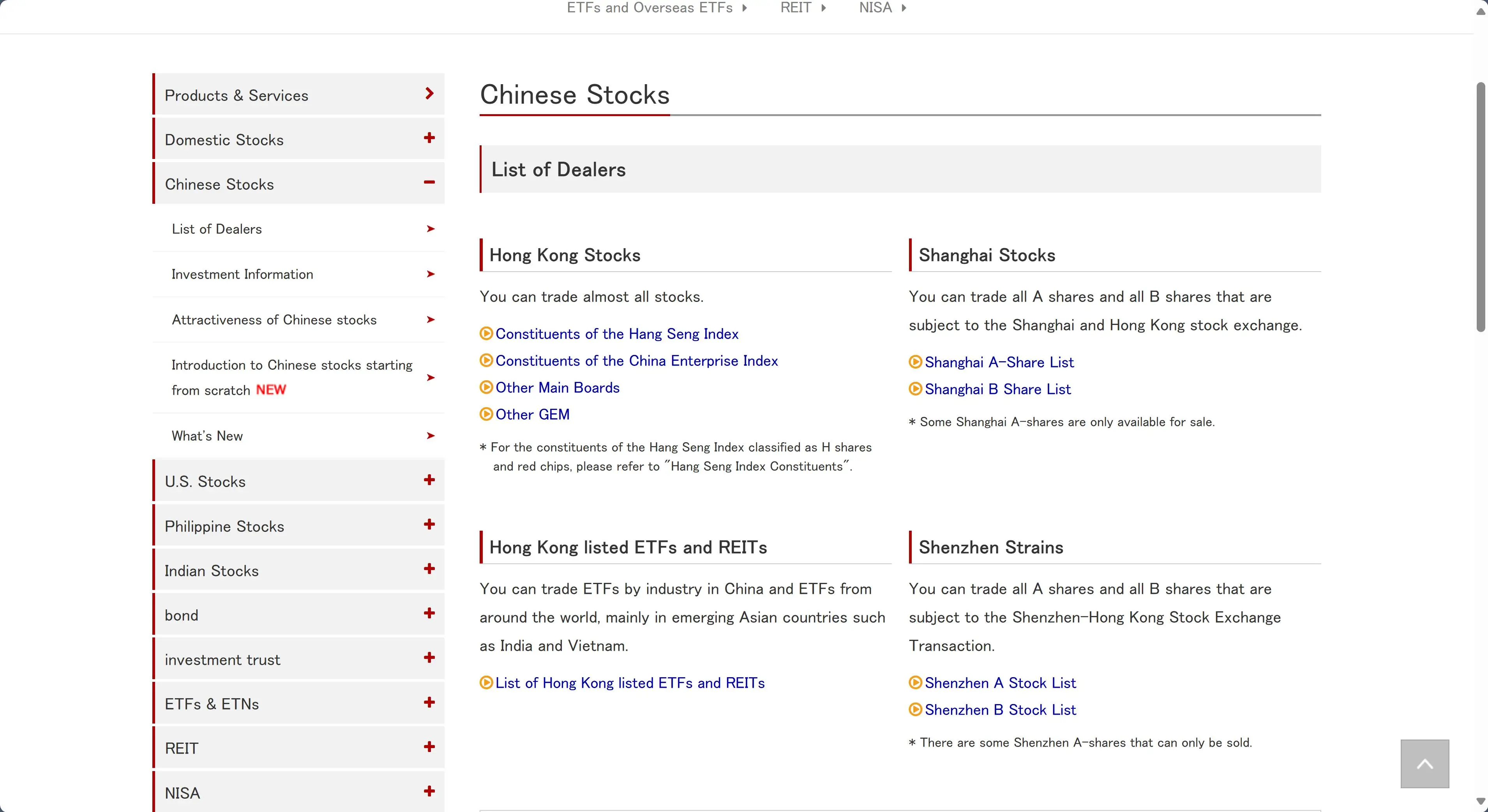The height and width of the screenshot is (812, 1488).
Task: Click the Hong Kong listed ETFs and REITs heading
Action: [628, 547]
